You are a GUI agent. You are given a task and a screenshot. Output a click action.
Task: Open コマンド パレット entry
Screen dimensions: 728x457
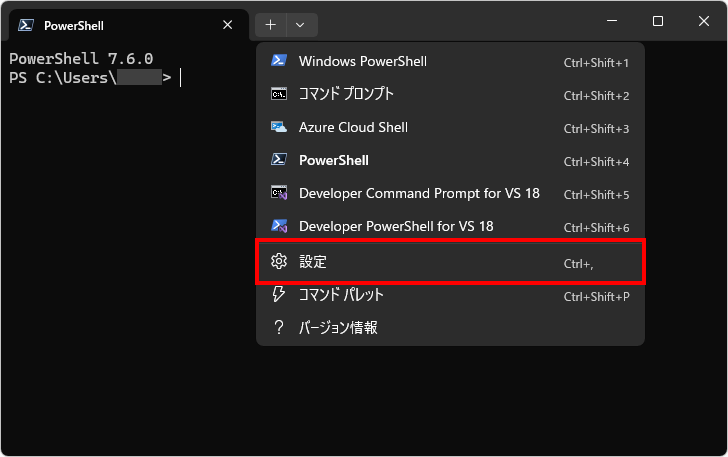(x=450, y=294)
